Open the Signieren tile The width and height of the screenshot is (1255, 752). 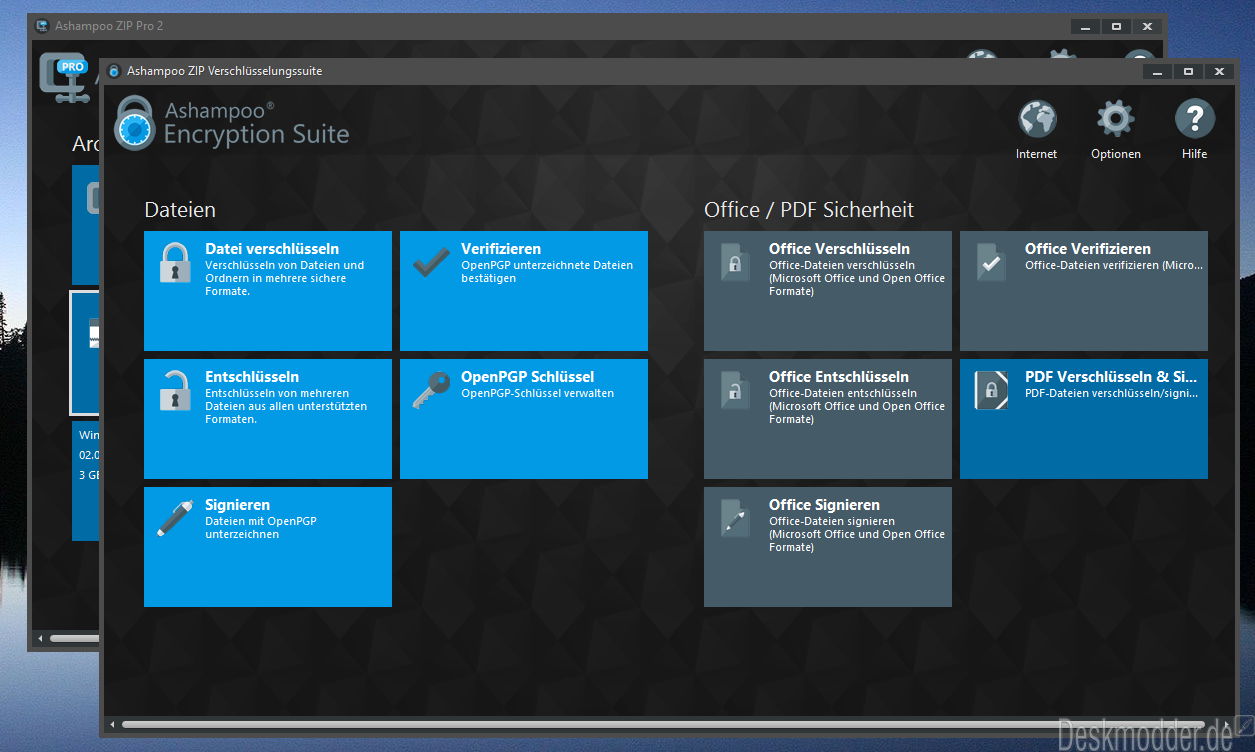(268, 547)
